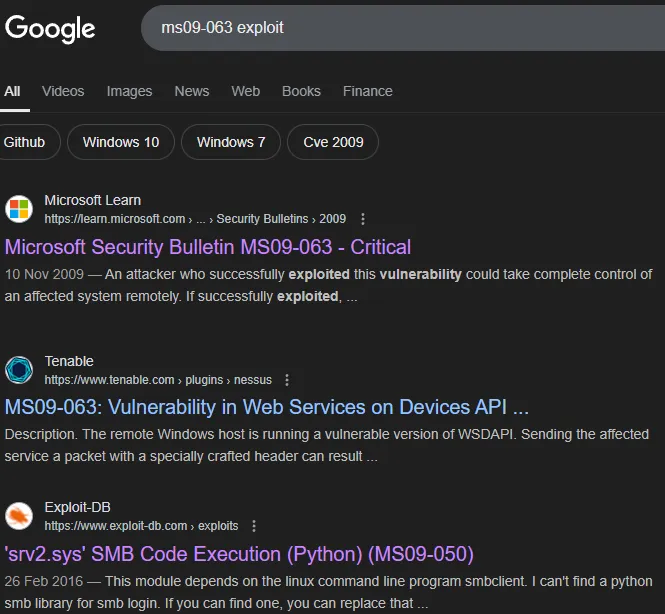Click the '26 Feb 2016' snippet date

click(x=44, y=581)
